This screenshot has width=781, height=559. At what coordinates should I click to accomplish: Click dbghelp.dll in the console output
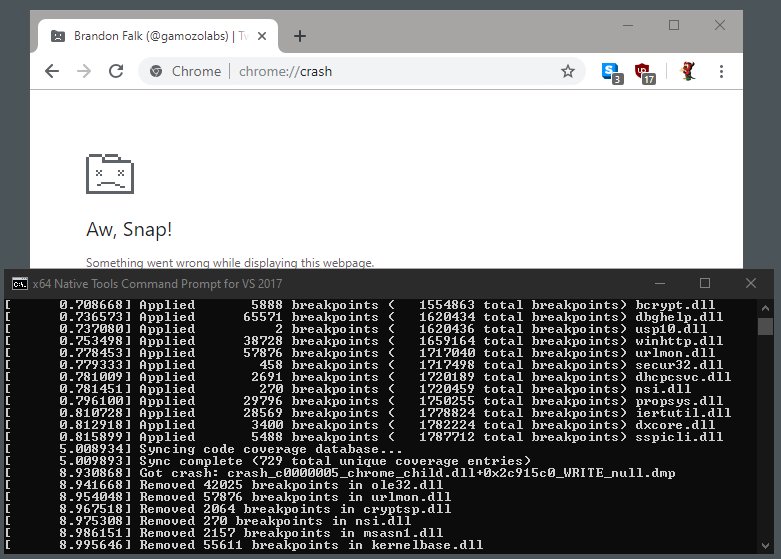[x=679, y=317]
